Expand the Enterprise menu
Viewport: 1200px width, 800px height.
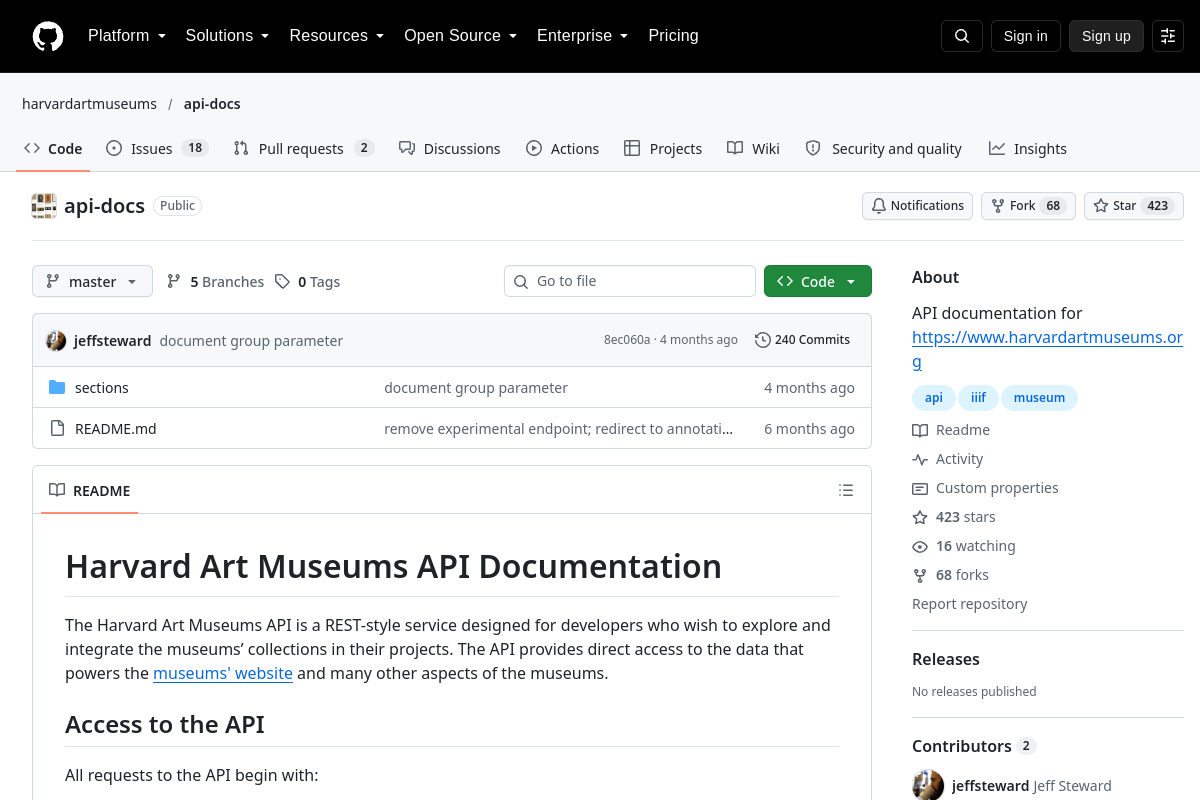pos(583,36)
